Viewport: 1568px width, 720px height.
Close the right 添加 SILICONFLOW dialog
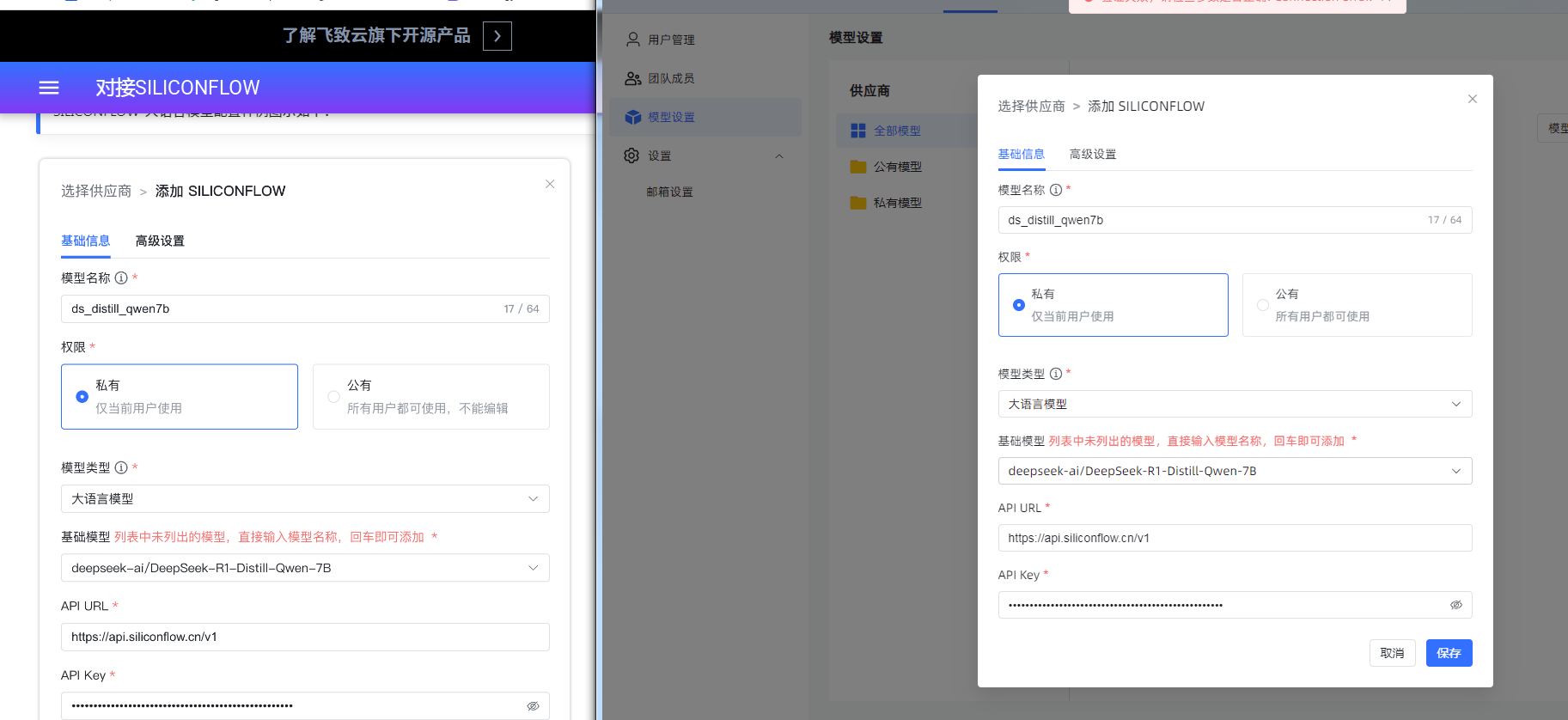(1473, 99)
